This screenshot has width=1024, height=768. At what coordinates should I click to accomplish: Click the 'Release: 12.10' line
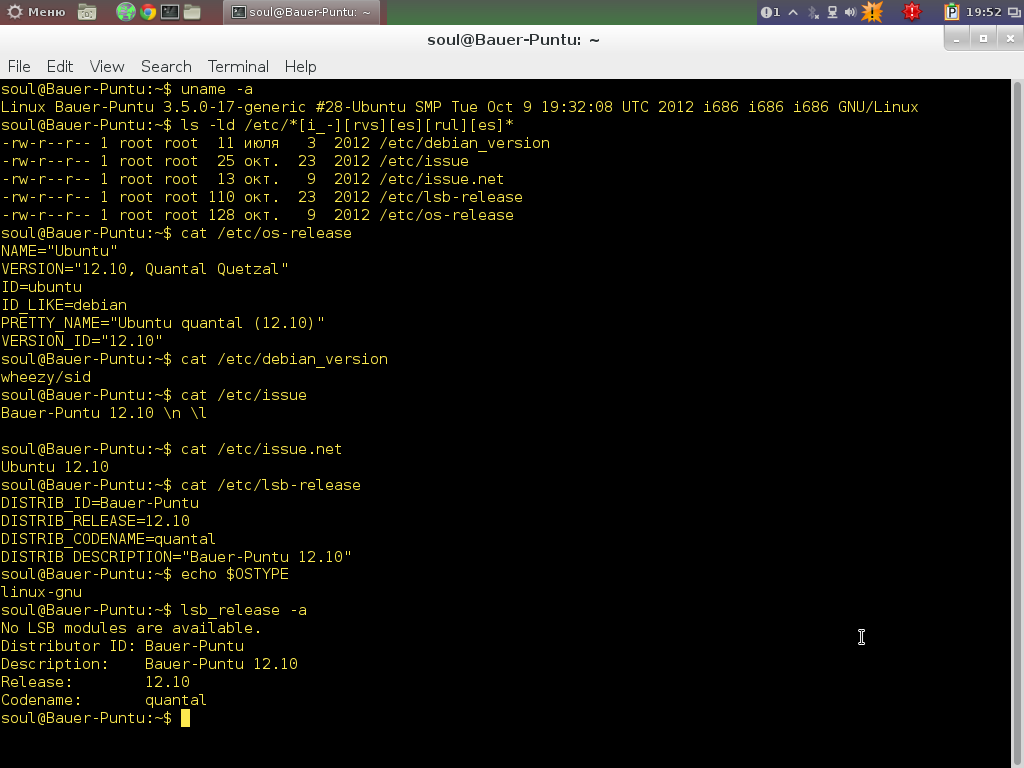[95, 682]
